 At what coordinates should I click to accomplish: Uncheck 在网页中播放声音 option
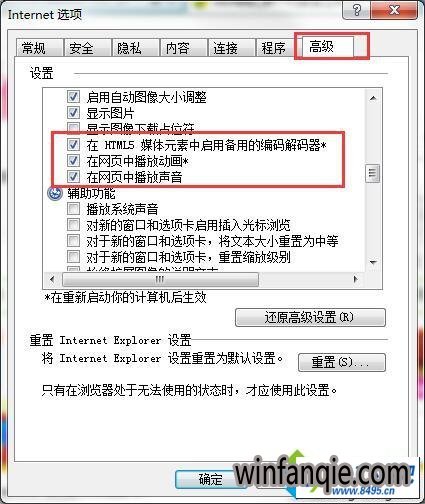pyautogui.click(x=73, y=176)
